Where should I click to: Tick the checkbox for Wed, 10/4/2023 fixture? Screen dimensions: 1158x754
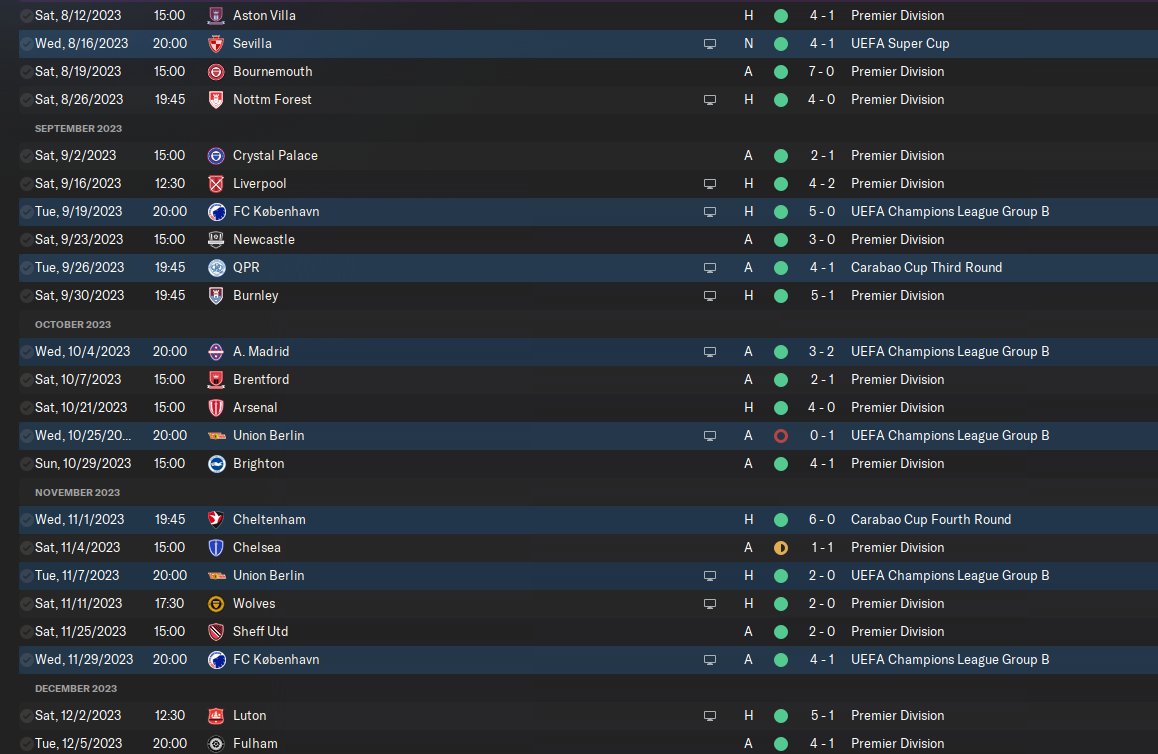coord(27,352)
